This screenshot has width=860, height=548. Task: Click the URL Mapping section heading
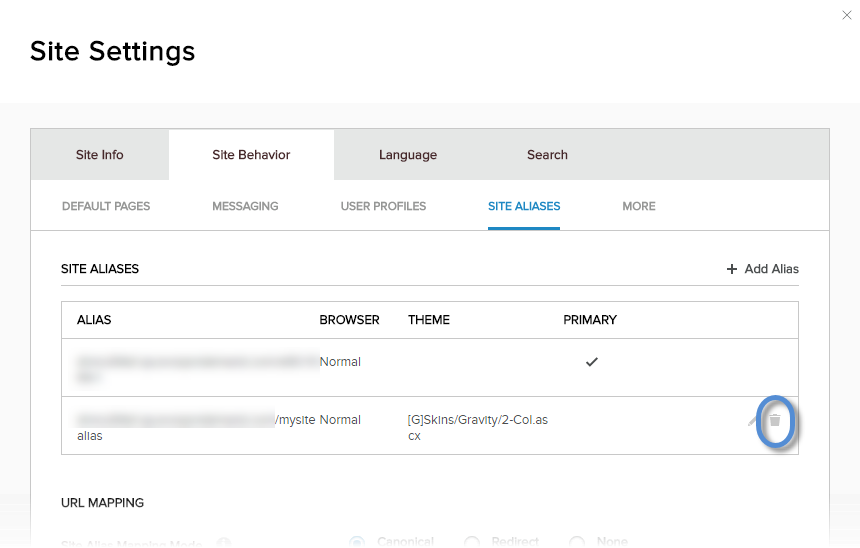[x=102, y=503]
